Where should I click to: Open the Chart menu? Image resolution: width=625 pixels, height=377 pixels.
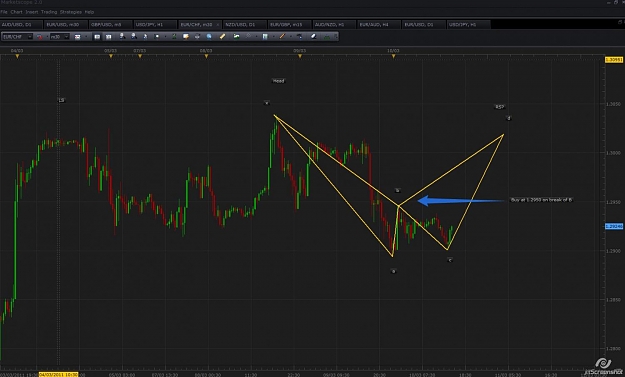click(x=16, y=12)
